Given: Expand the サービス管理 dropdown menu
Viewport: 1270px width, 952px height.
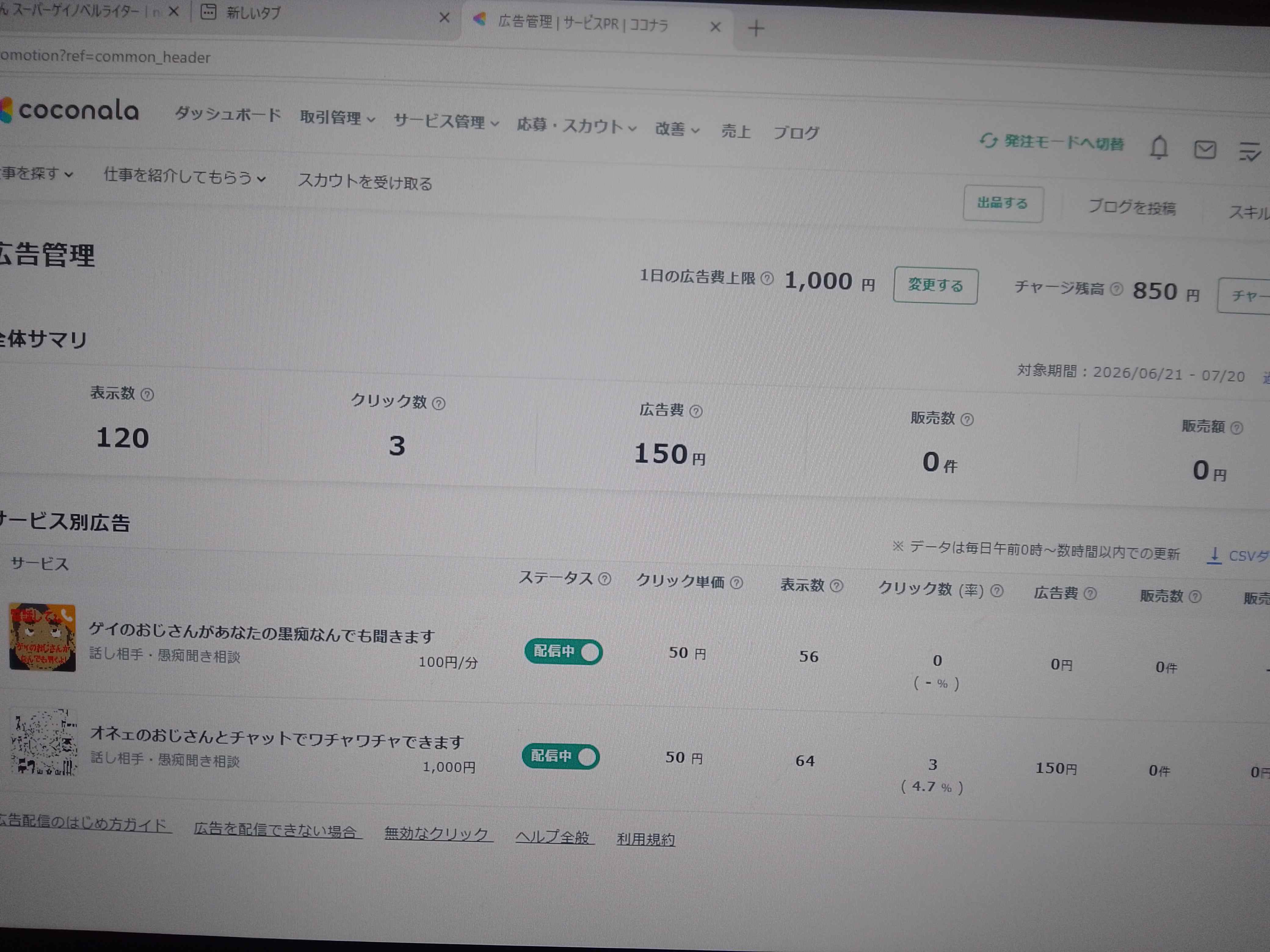Looking at the screenshot, I should 446,122.
